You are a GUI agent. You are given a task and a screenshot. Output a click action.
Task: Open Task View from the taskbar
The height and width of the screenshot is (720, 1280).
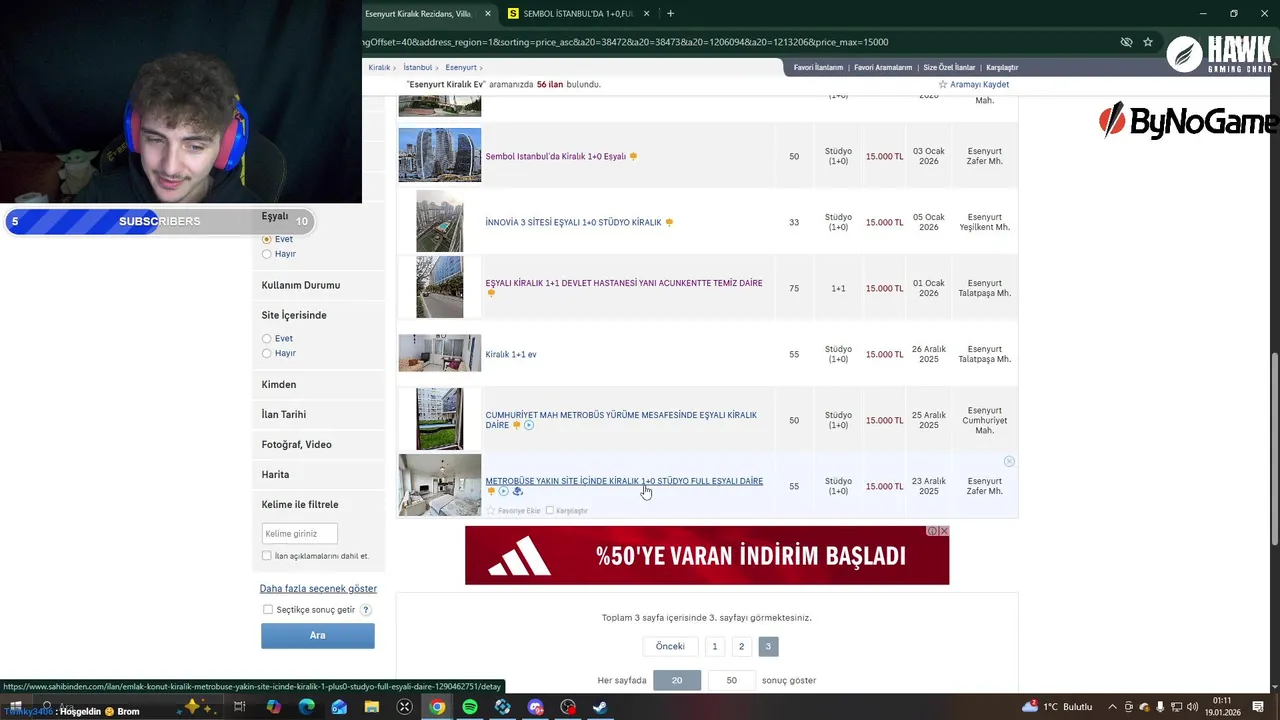point(240,707)
